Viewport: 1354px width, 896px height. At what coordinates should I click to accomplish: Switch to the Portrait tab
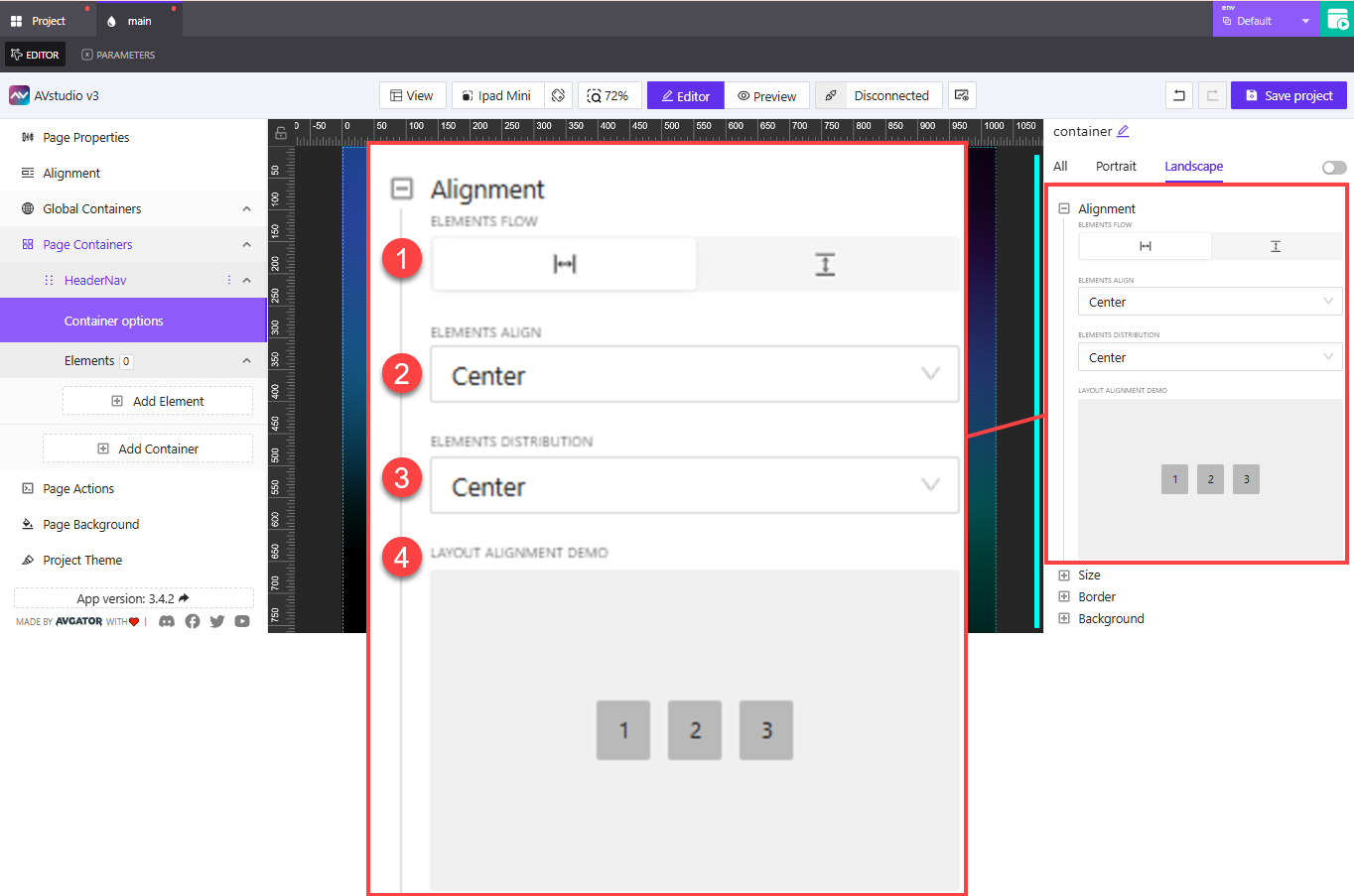click(x=1116, y=167)
